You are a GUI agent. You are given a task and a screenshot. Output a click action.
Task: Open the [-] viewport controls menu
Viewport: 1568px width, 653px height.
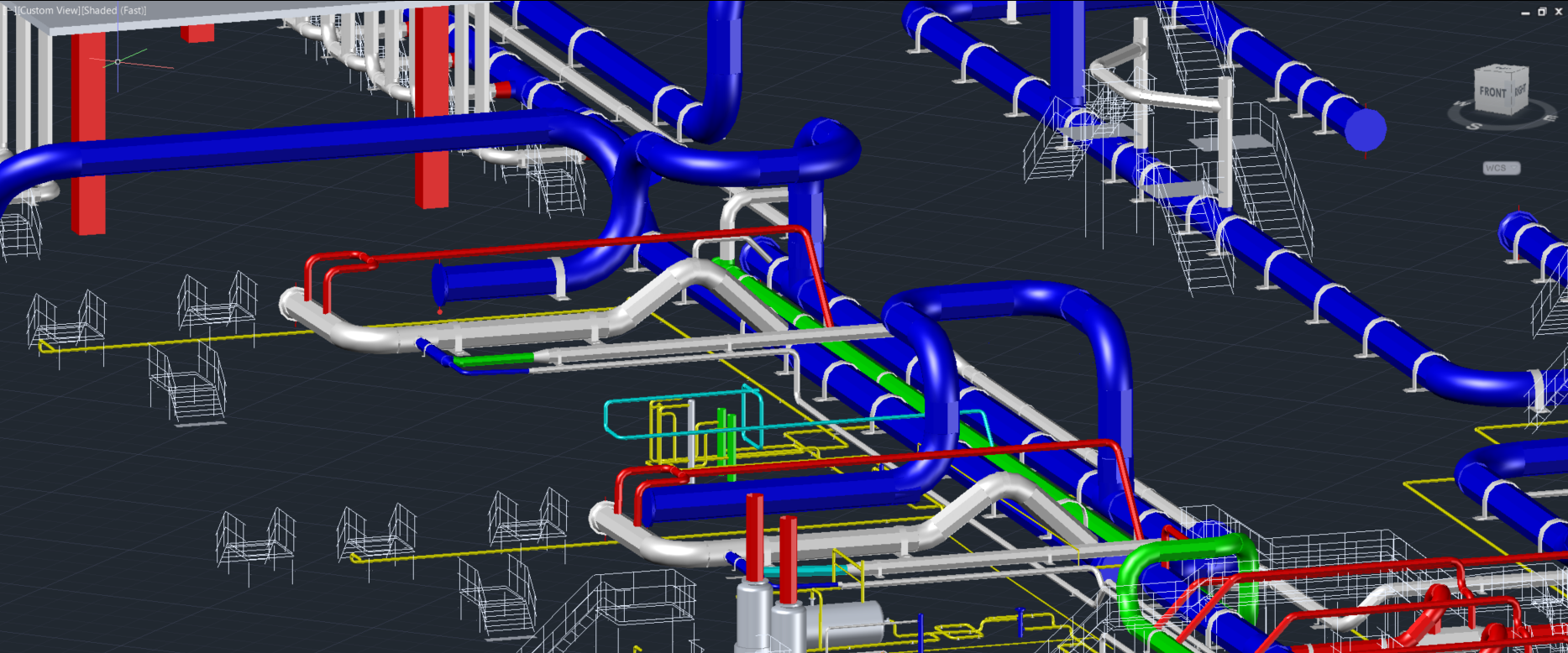point(8,10)
